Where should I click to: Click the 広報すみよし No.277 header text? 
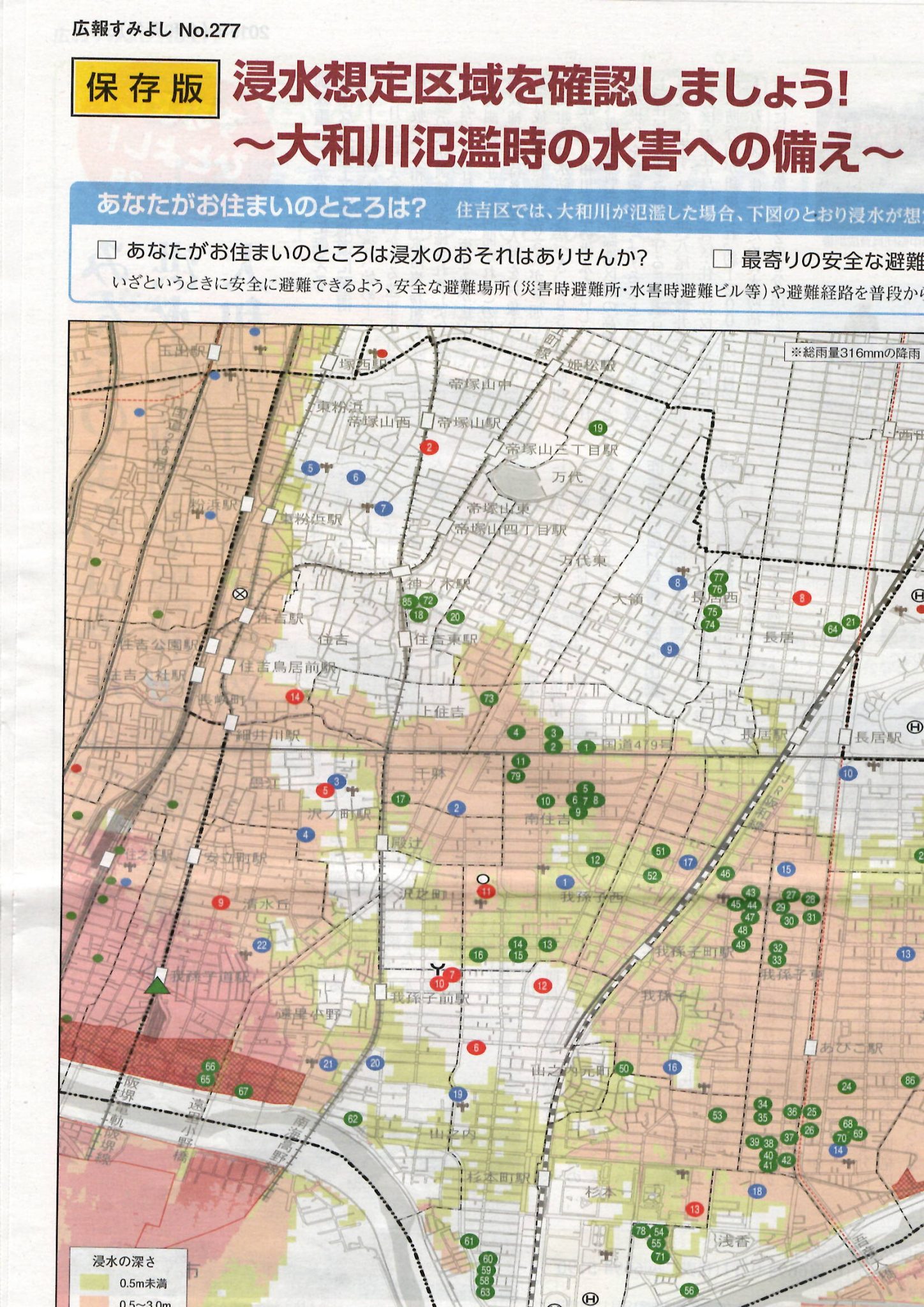pos(156,30)
